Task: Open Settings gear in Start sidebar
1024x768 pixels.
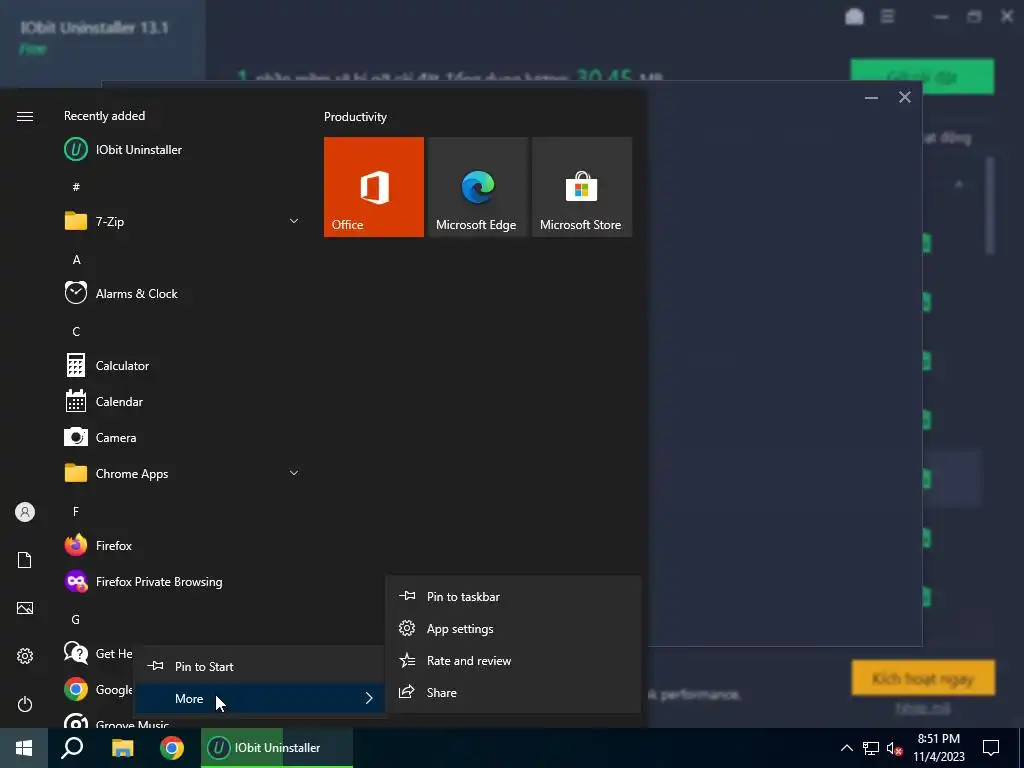Action: pos(25,656)
